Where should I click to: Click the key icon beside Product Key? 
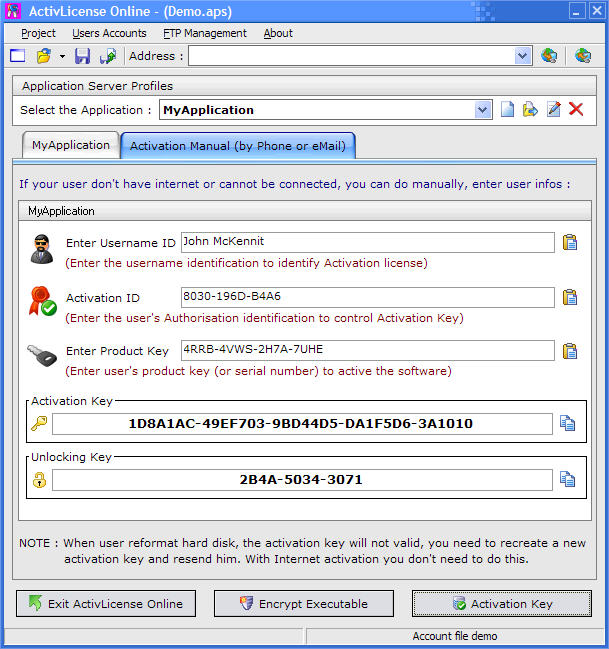pyautogui.click(x=42, y=356)
